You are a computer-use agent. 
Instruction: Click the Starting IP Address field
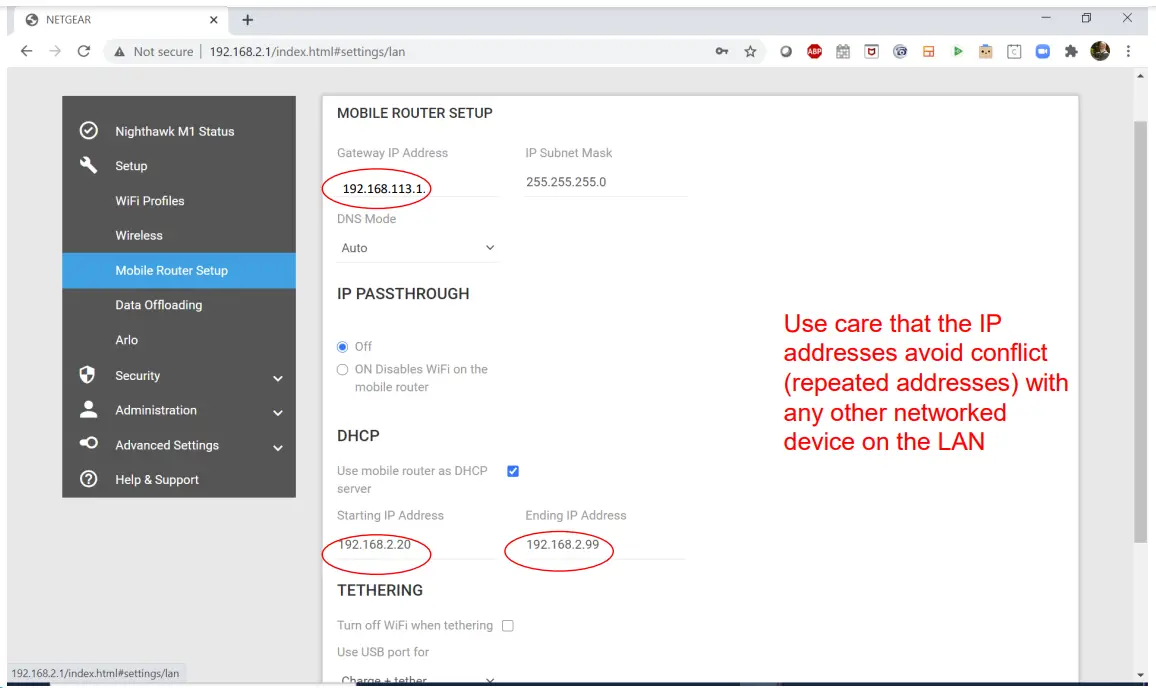click(416, 544)
